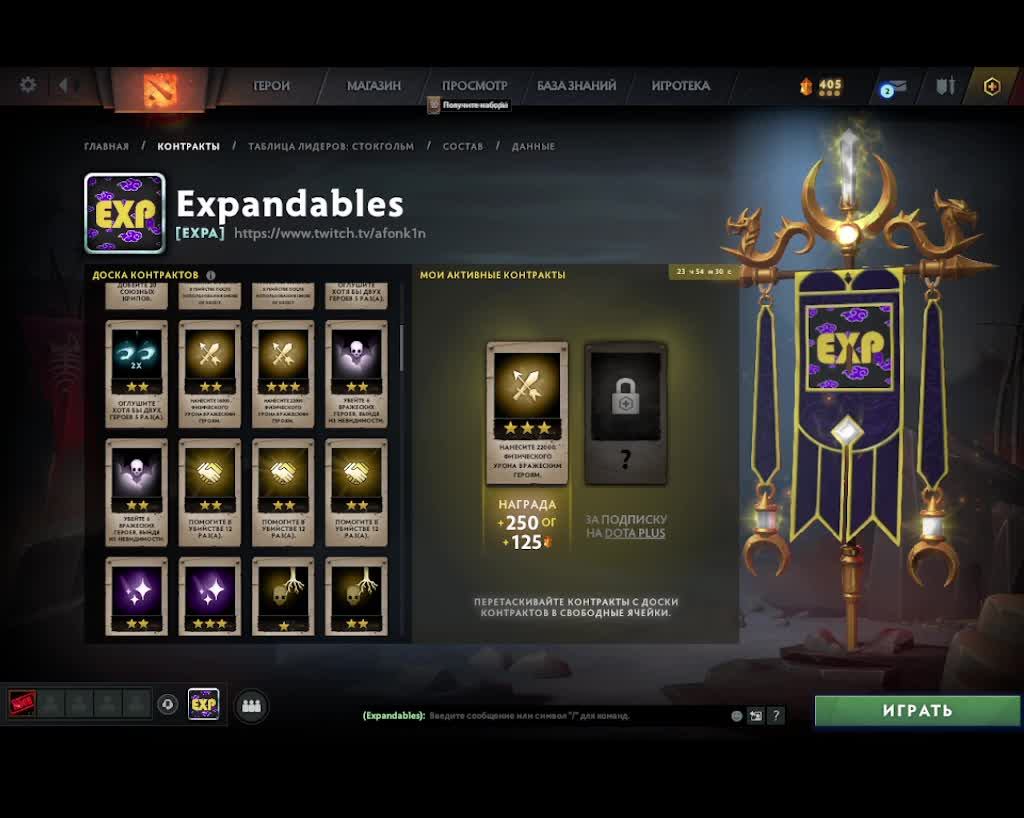
Task: Click the chat message input field
Action: coord(575,716)
